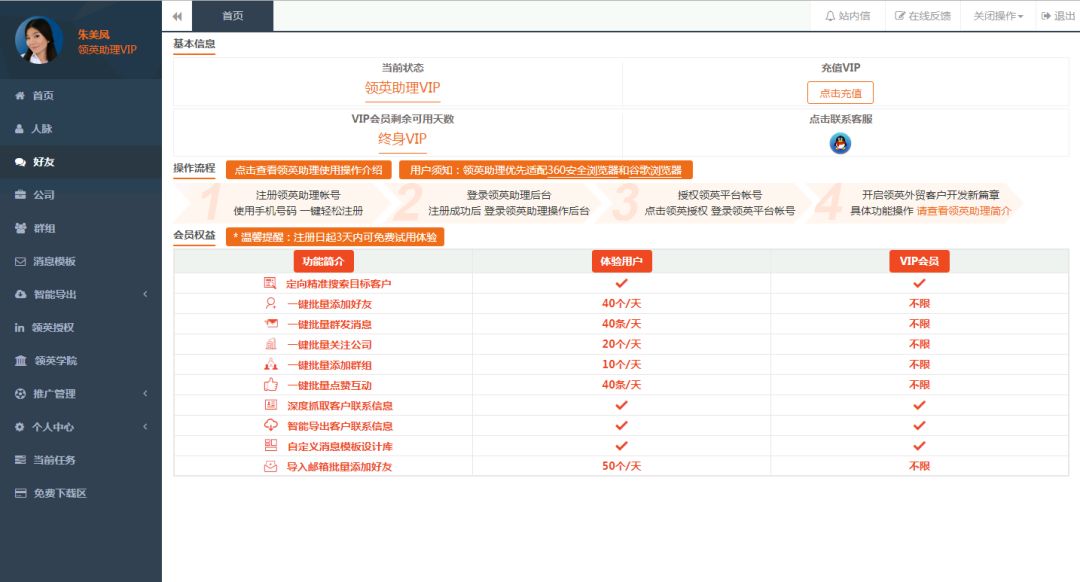Viewport: 1080px width, 582px height.
Task: Click the 点击充值 recharge button
Action: (839, 92)
